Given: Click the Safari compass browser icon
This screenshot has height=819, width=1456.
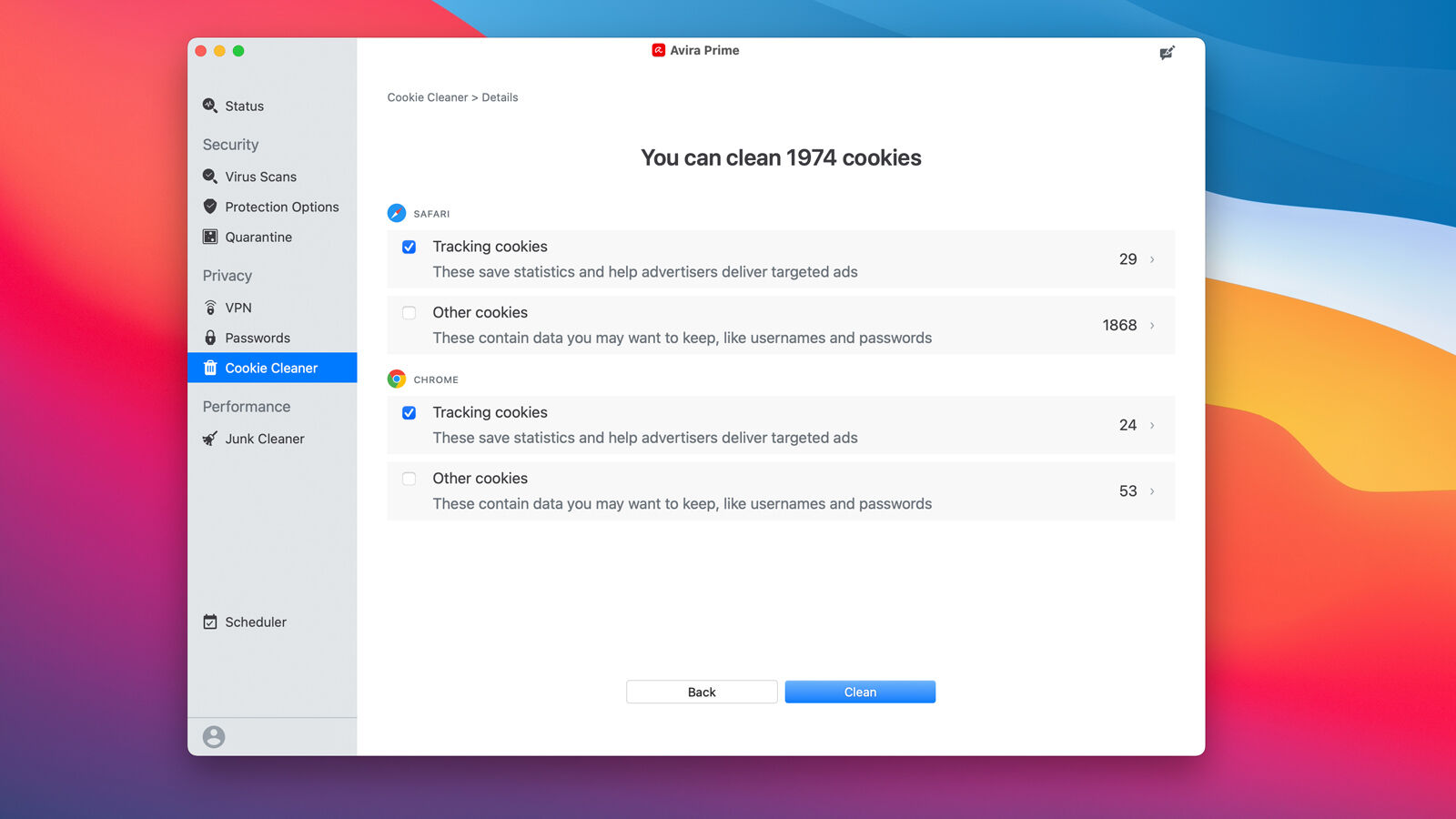Looking at the screenshot, I should (397, 213).
